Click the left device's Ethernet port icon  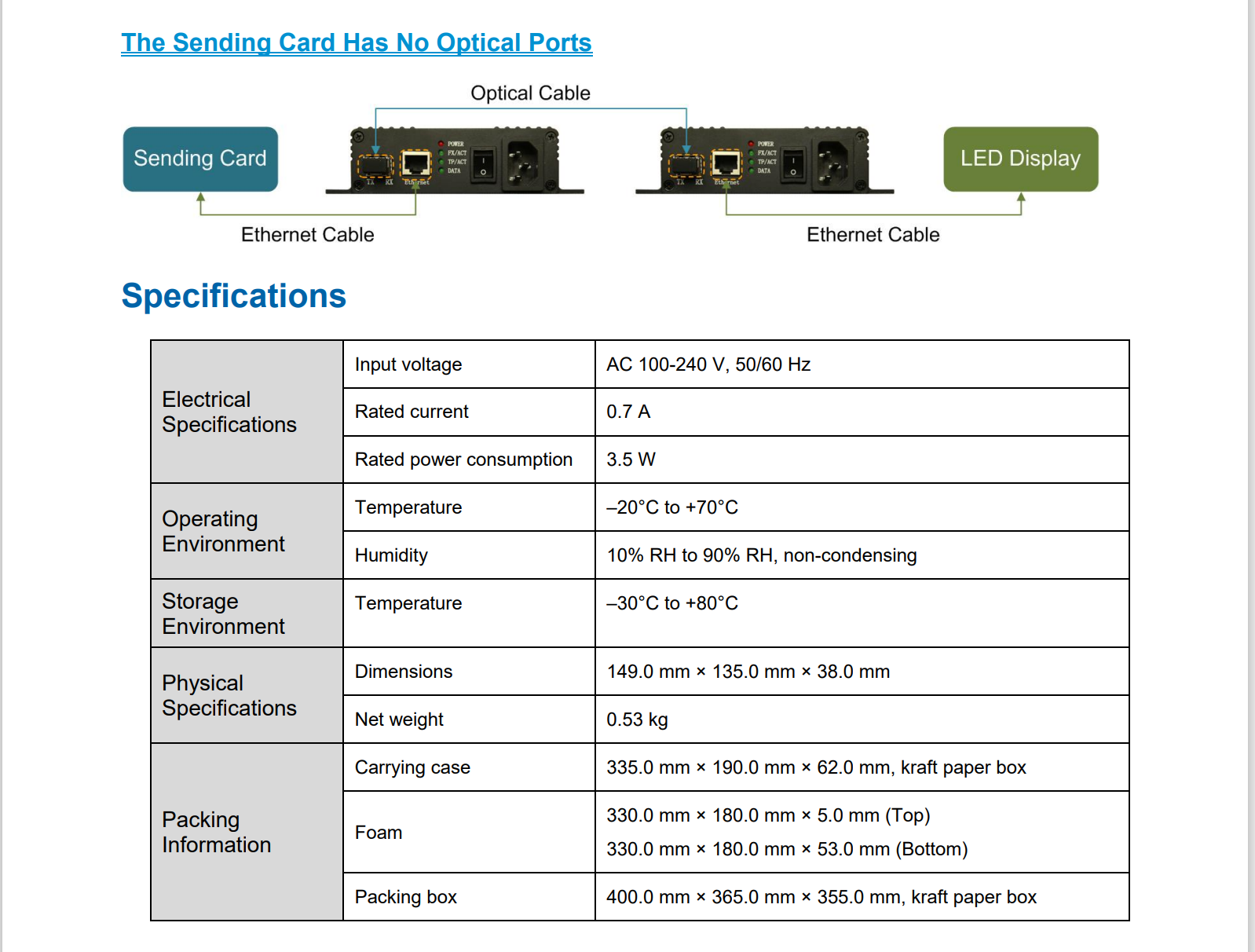pyautogui.click(x=416, y=164)
